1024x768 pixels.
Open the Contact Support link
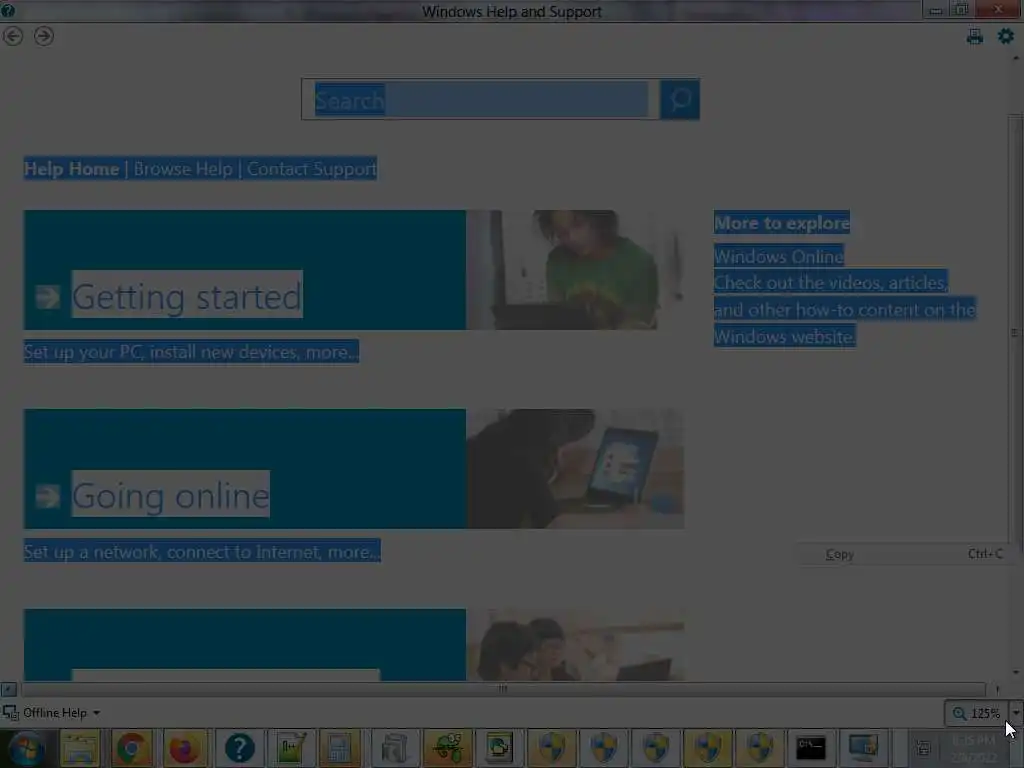[312, 169]
